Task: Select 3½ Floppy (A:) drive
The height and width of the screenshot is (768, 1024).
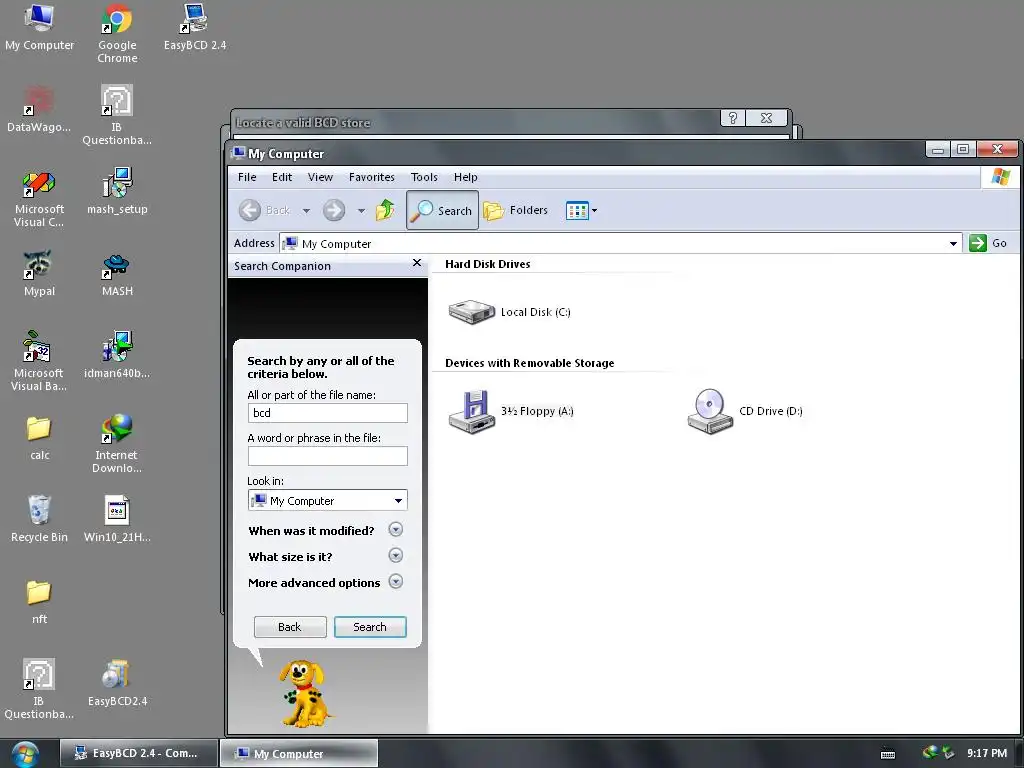Action: tap(511, 411)
